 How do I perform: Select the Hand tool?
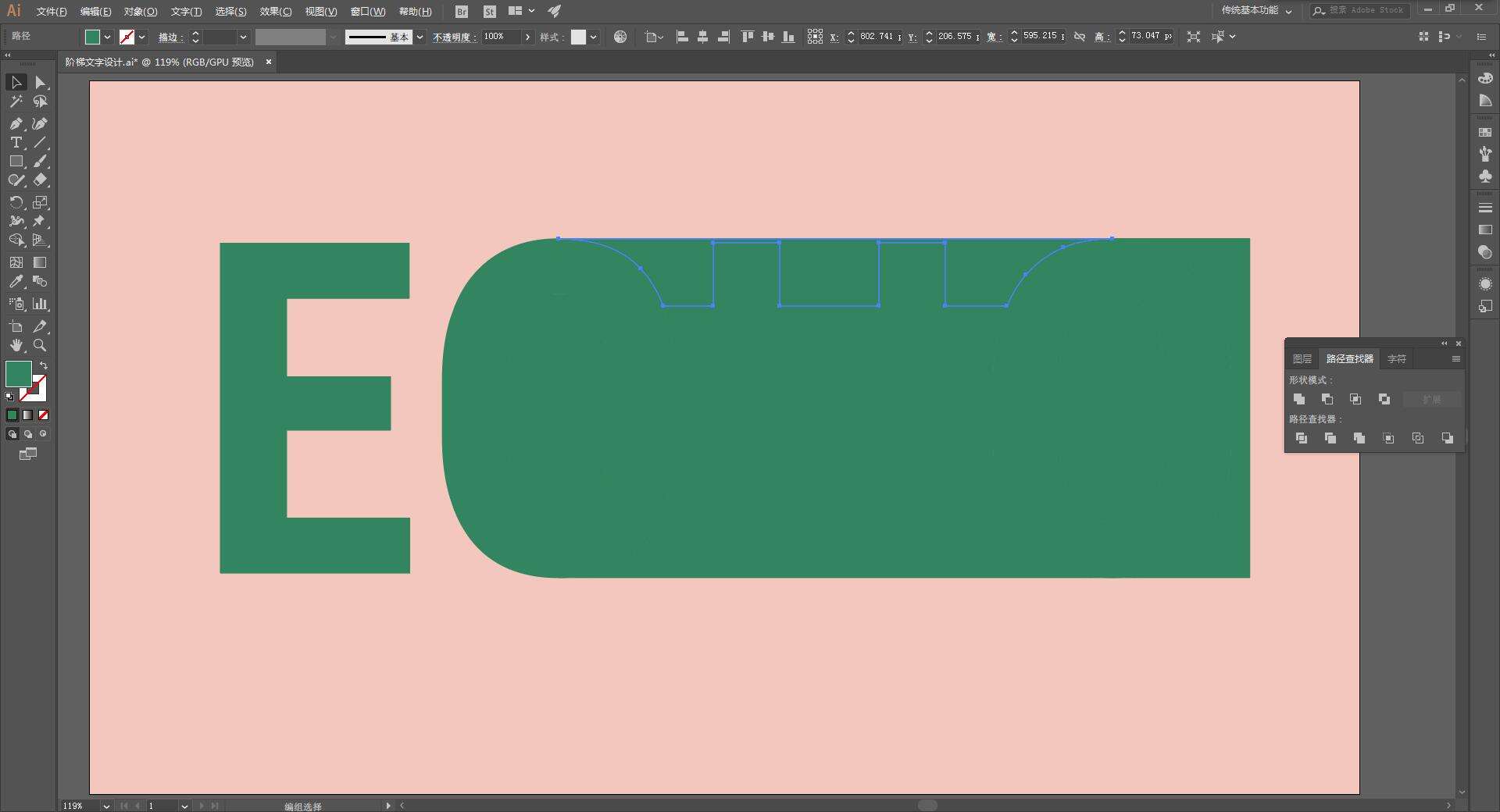[16, 345]
